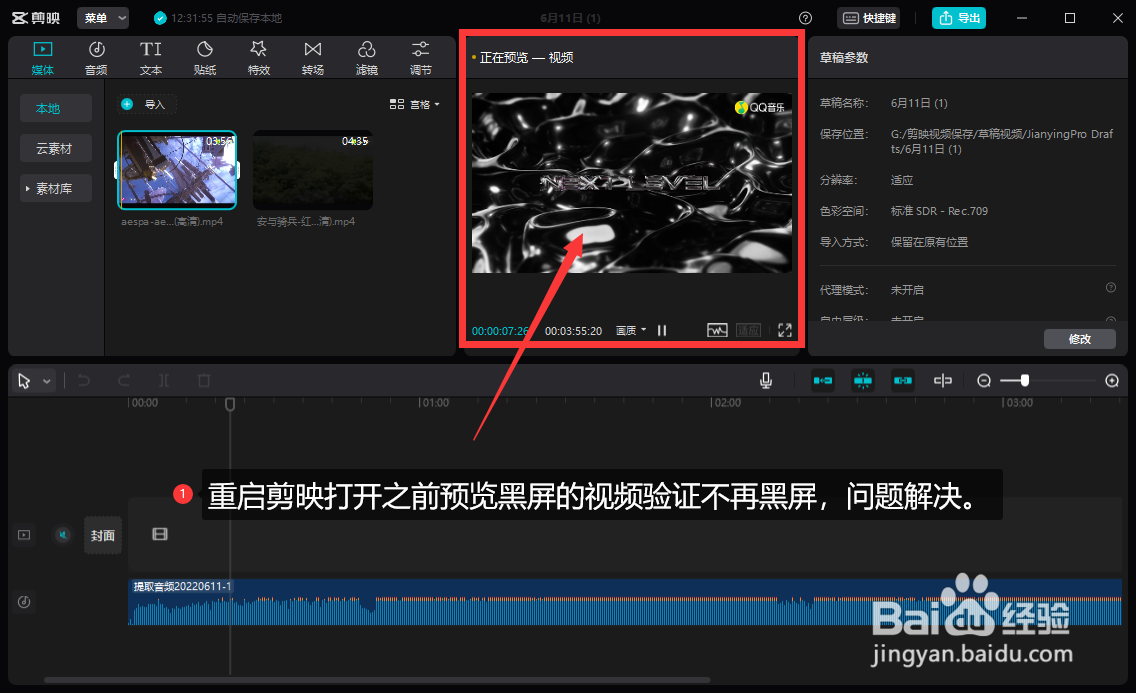
Task: Click the 代理模式 help icon
Action: point(1111,287)
